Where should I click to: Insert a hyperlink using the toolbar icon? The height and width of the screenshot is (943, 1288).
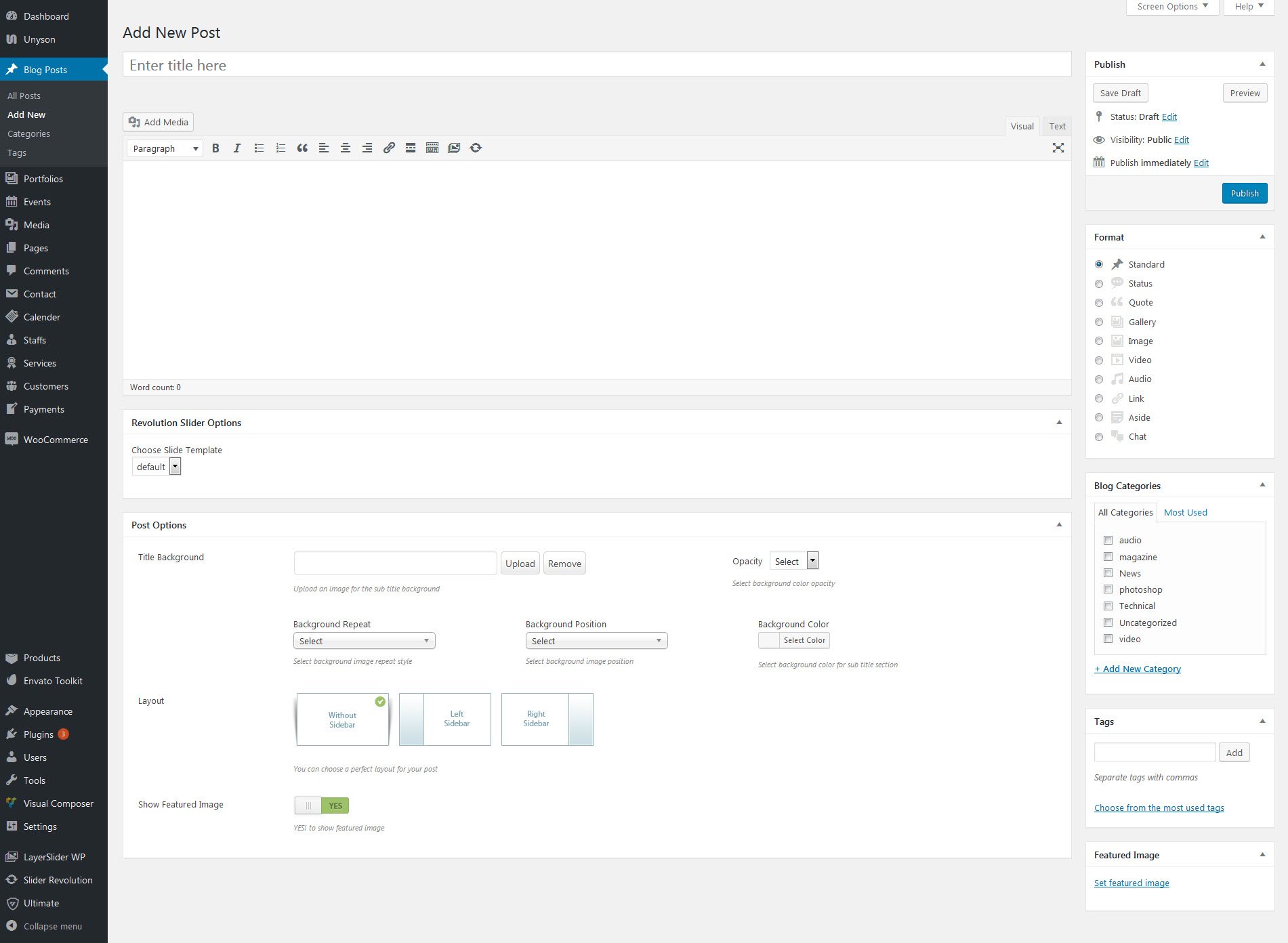[388, 148]
